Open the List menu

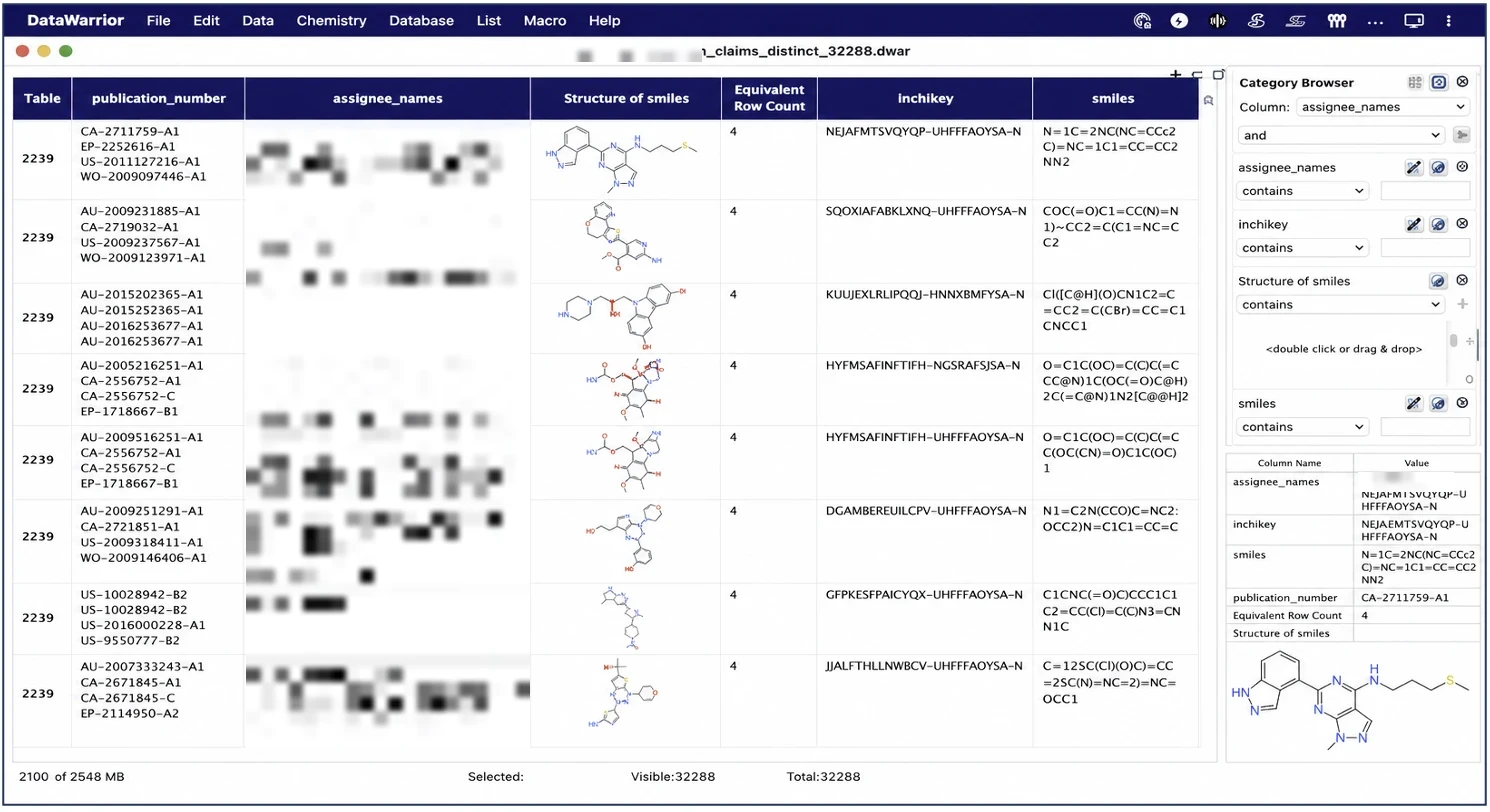coord(489,20)
